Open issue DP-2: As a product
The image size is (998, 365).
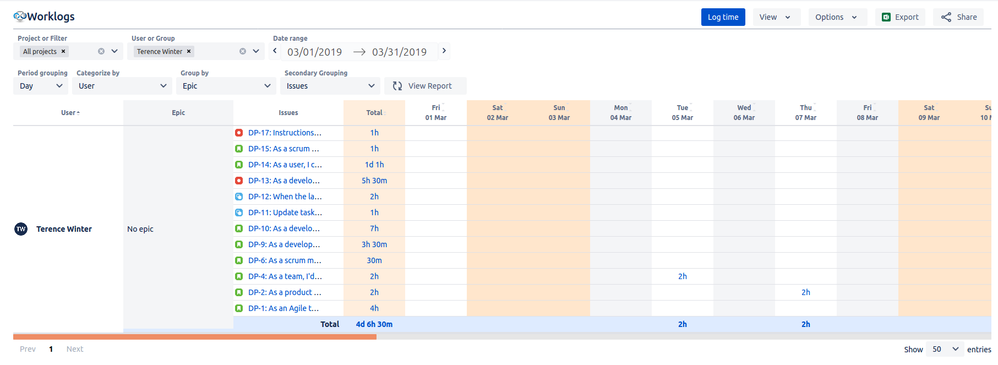pyautogui.click(x=285, y=292)
